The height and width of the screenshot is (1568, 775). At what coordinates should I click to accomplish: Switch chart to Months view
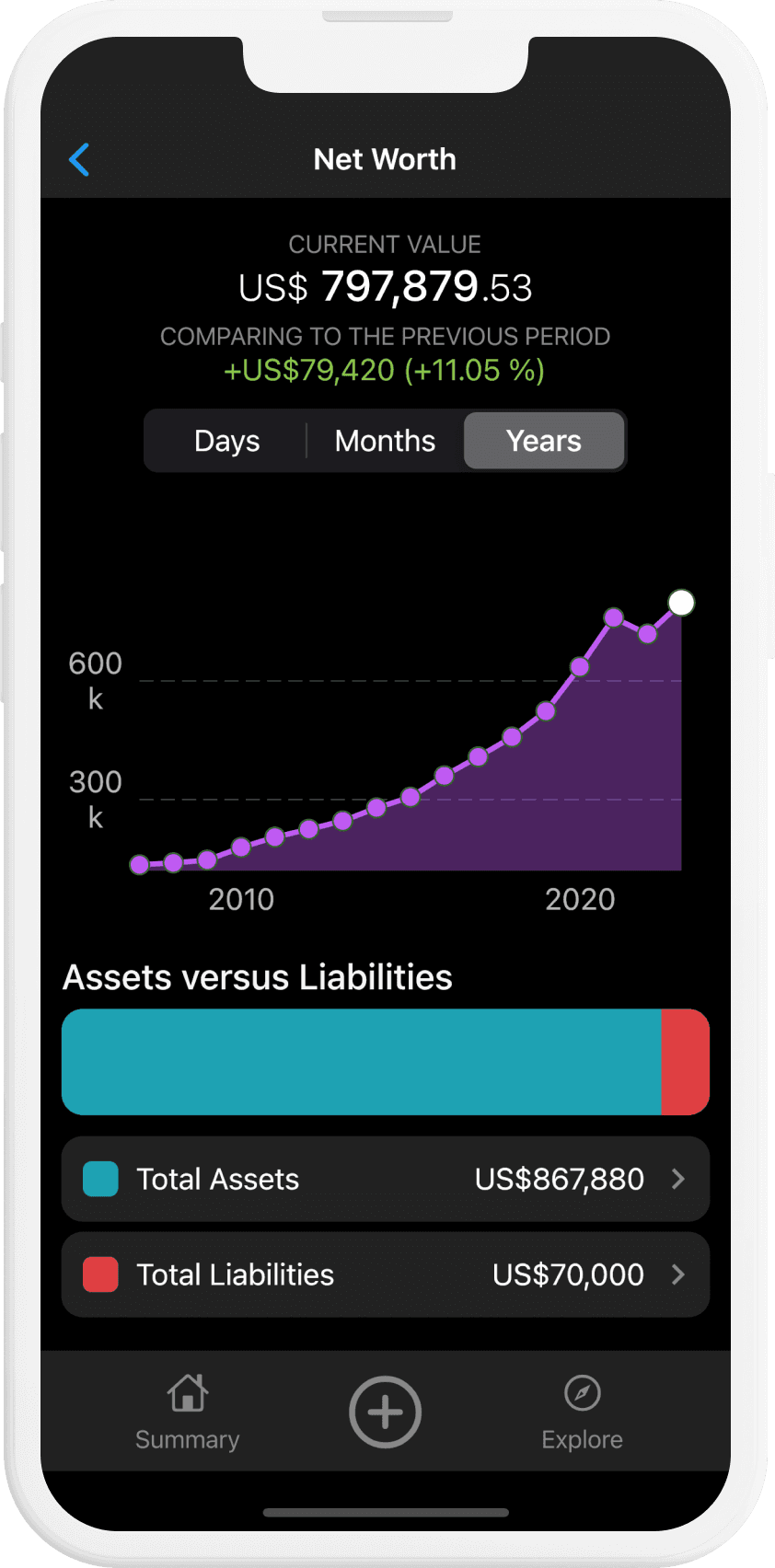point(385,441)
